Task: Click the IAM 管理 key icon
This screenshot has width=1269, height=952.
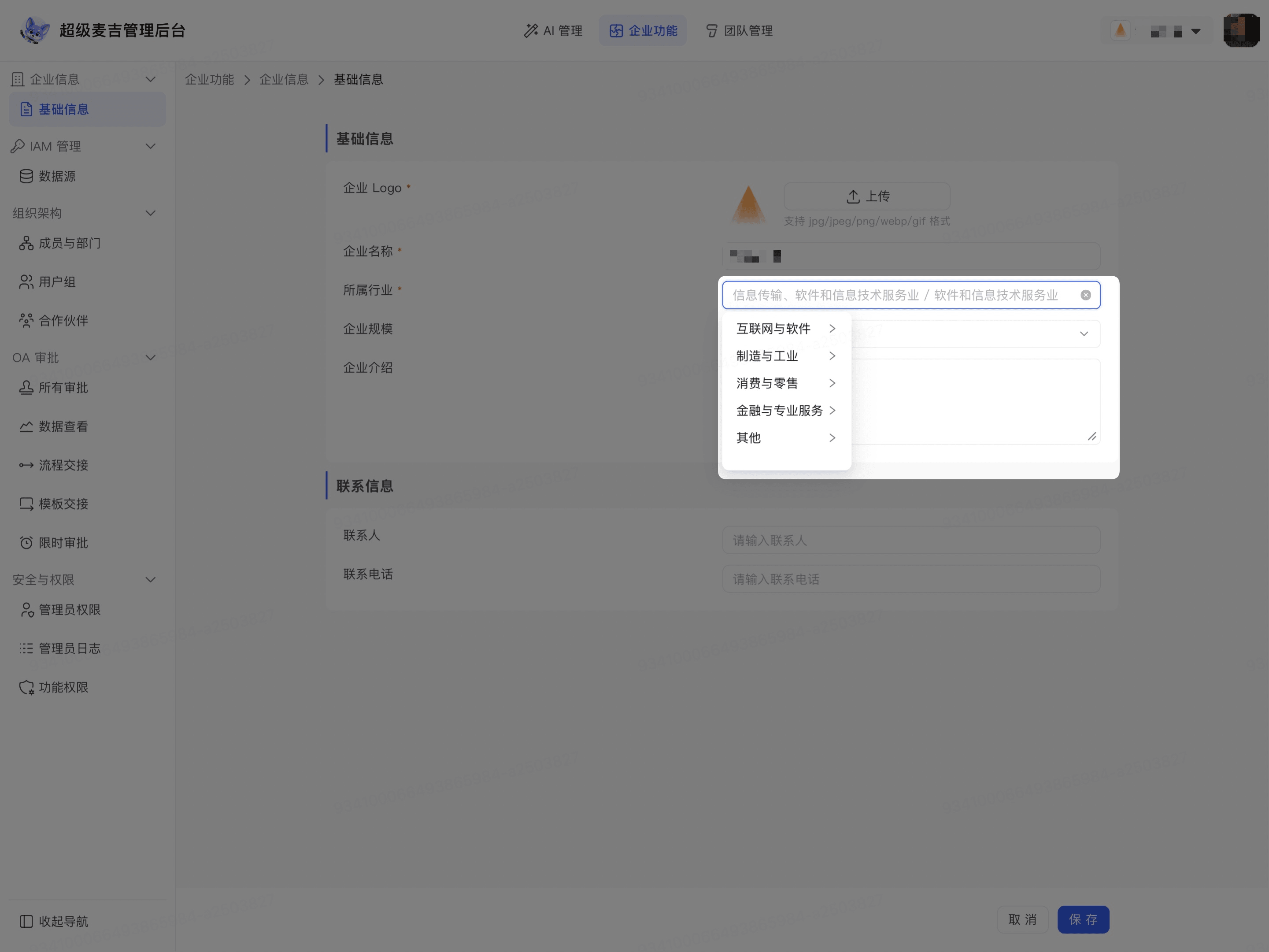Action: click(x=18, y=146)
